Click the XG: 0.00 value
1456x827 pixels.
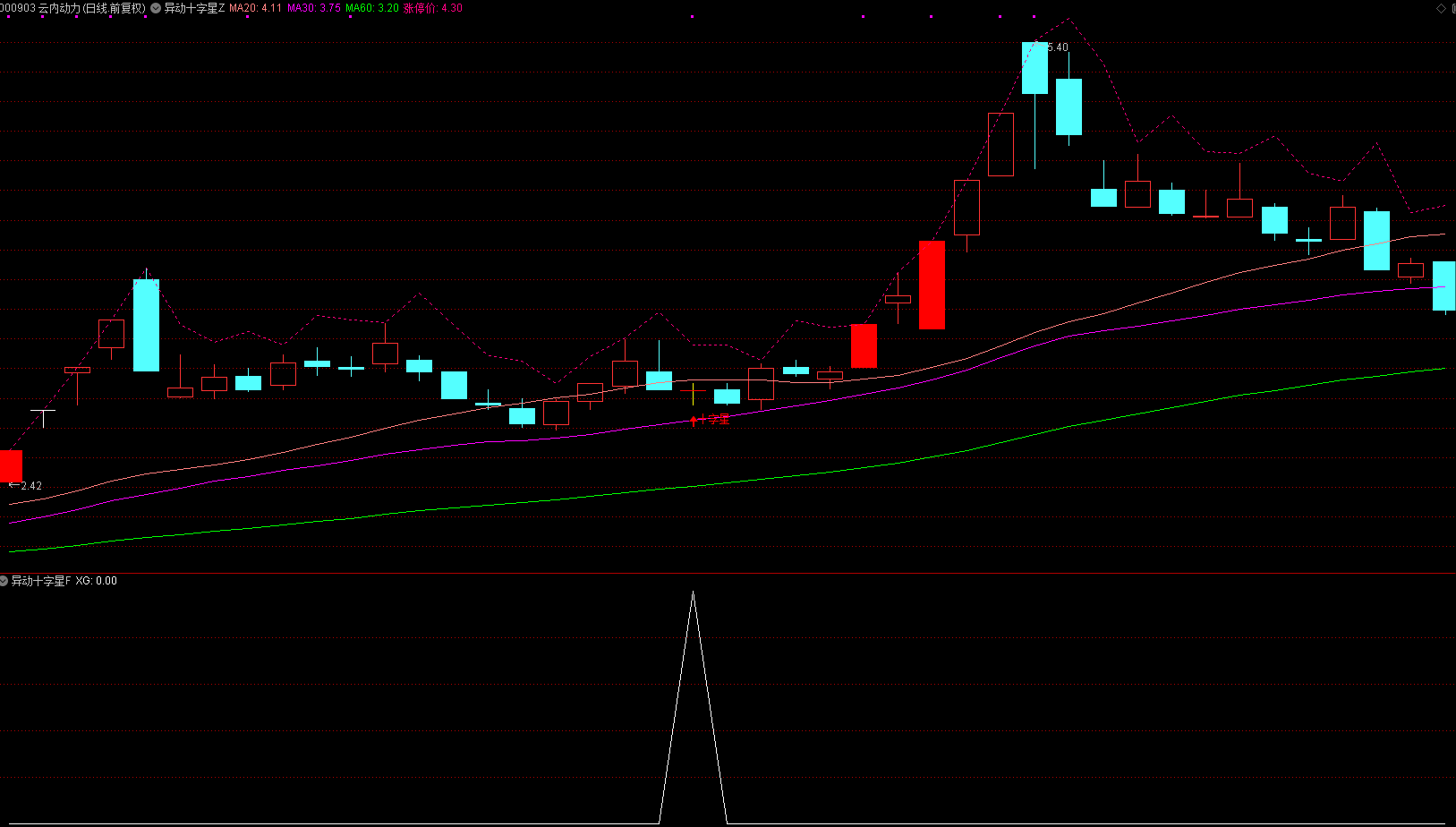point(96,581)
